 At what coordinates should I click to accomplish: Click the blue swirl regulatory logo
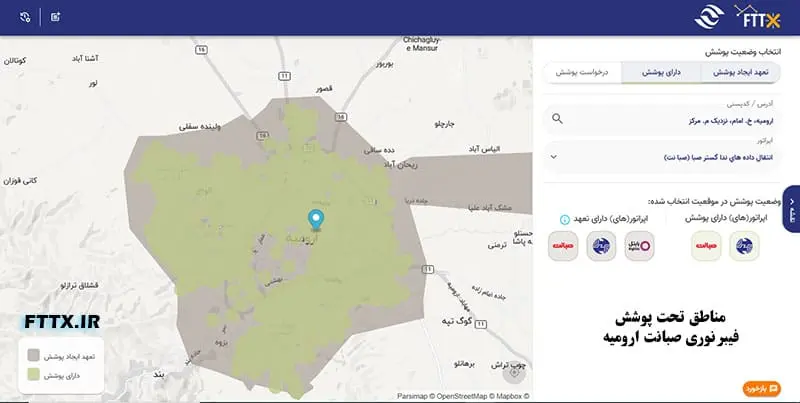[709, 17]
